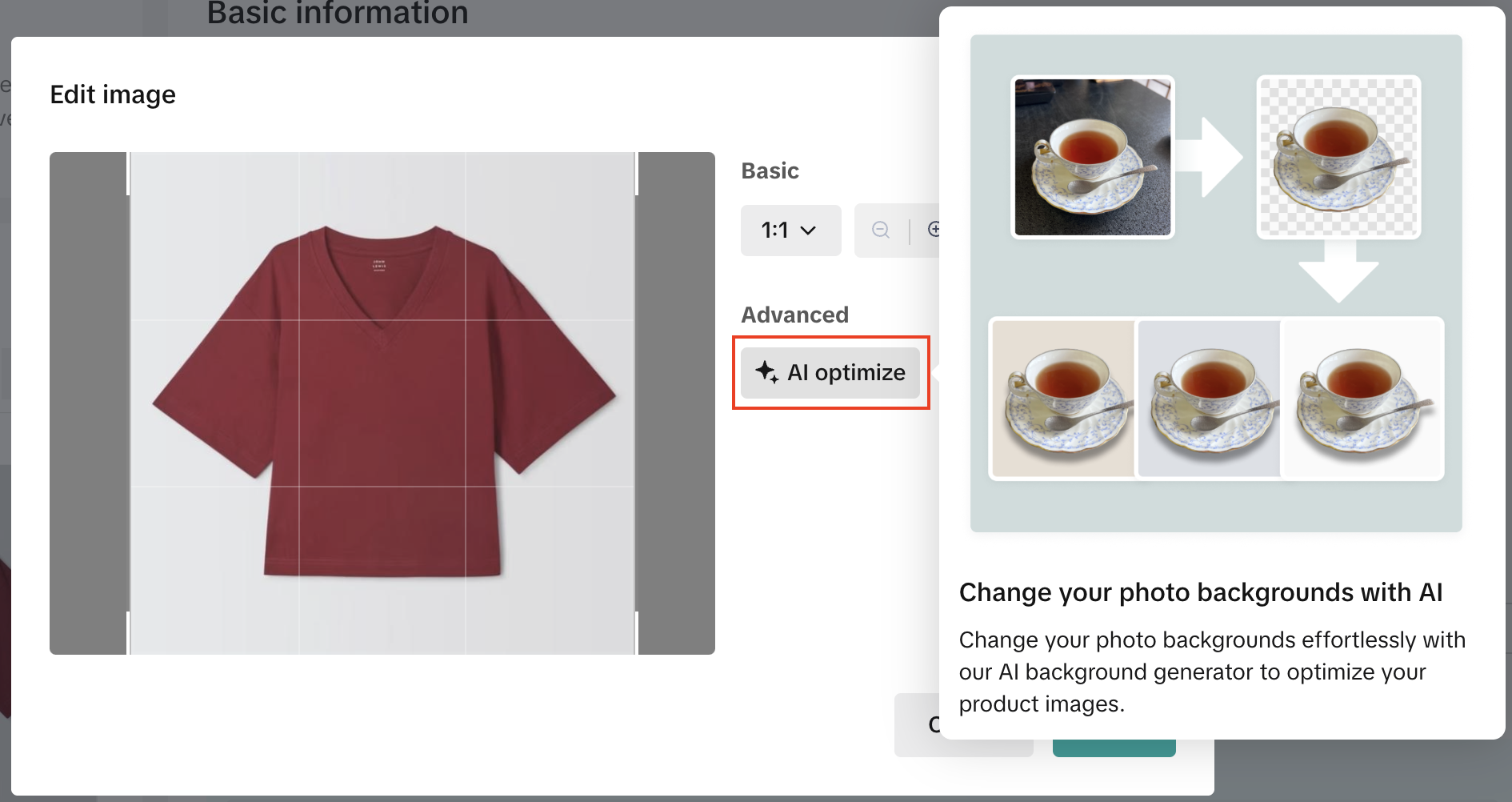Click the zoom in magnifier icon

pyautogui.click(x=934, y=230)
